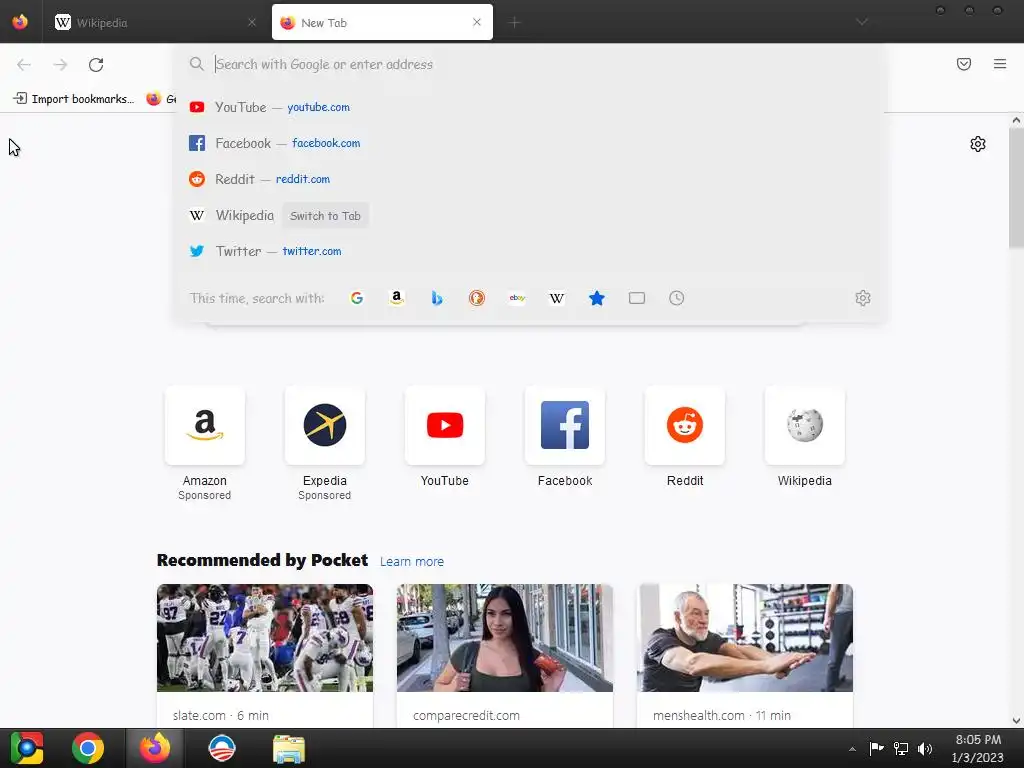
Task: Open the comparecredit.com story card
Action: click(x=505, y=656)
